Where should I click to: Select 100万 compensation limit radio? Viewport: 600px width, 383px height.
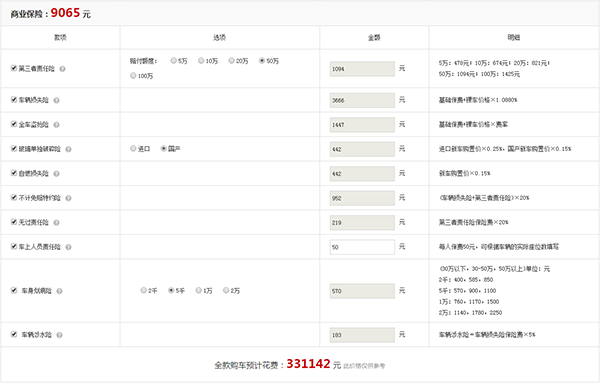(x=133, y=75)
